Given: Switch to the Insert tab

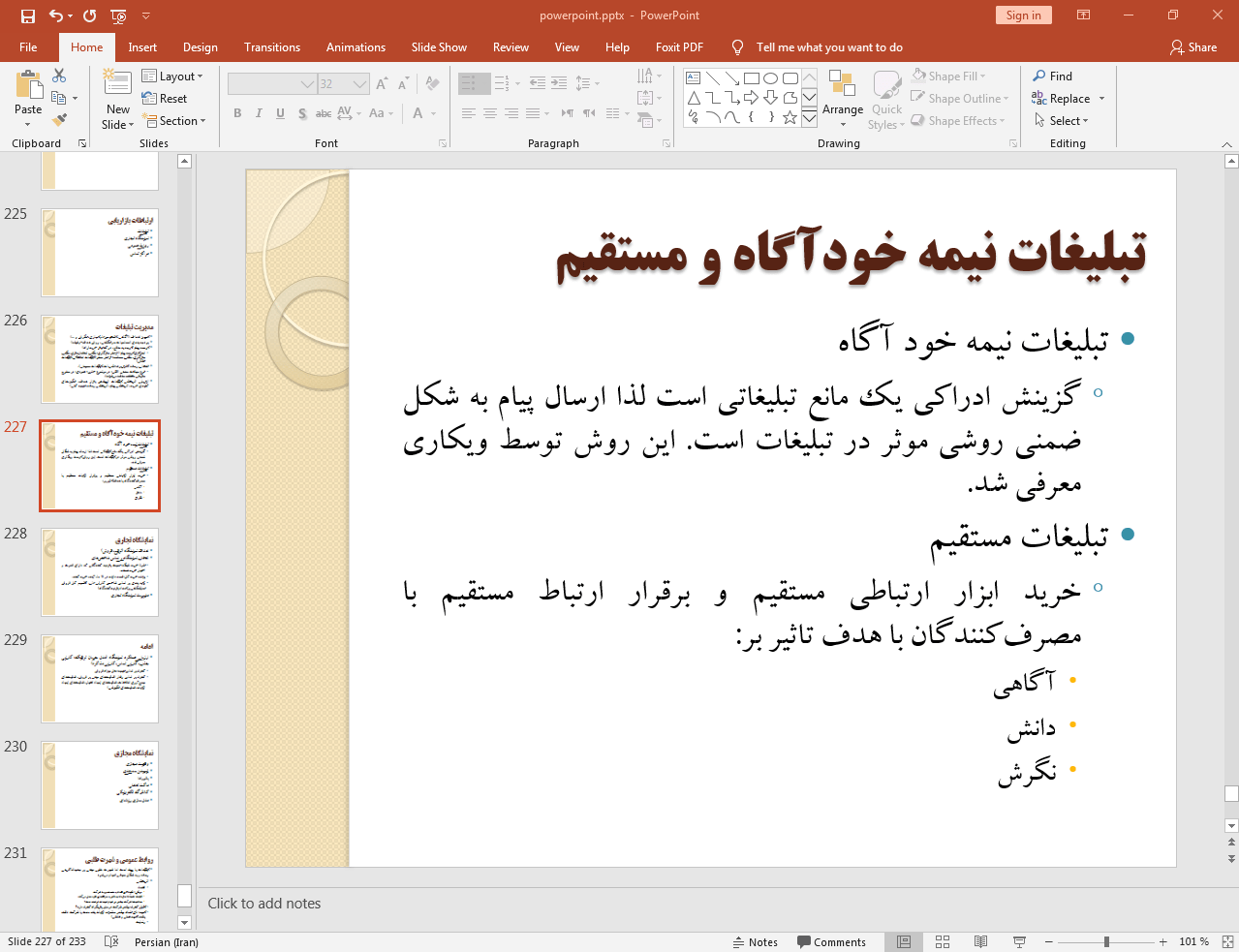Looking at the screenshot, I should pos(142,46).
